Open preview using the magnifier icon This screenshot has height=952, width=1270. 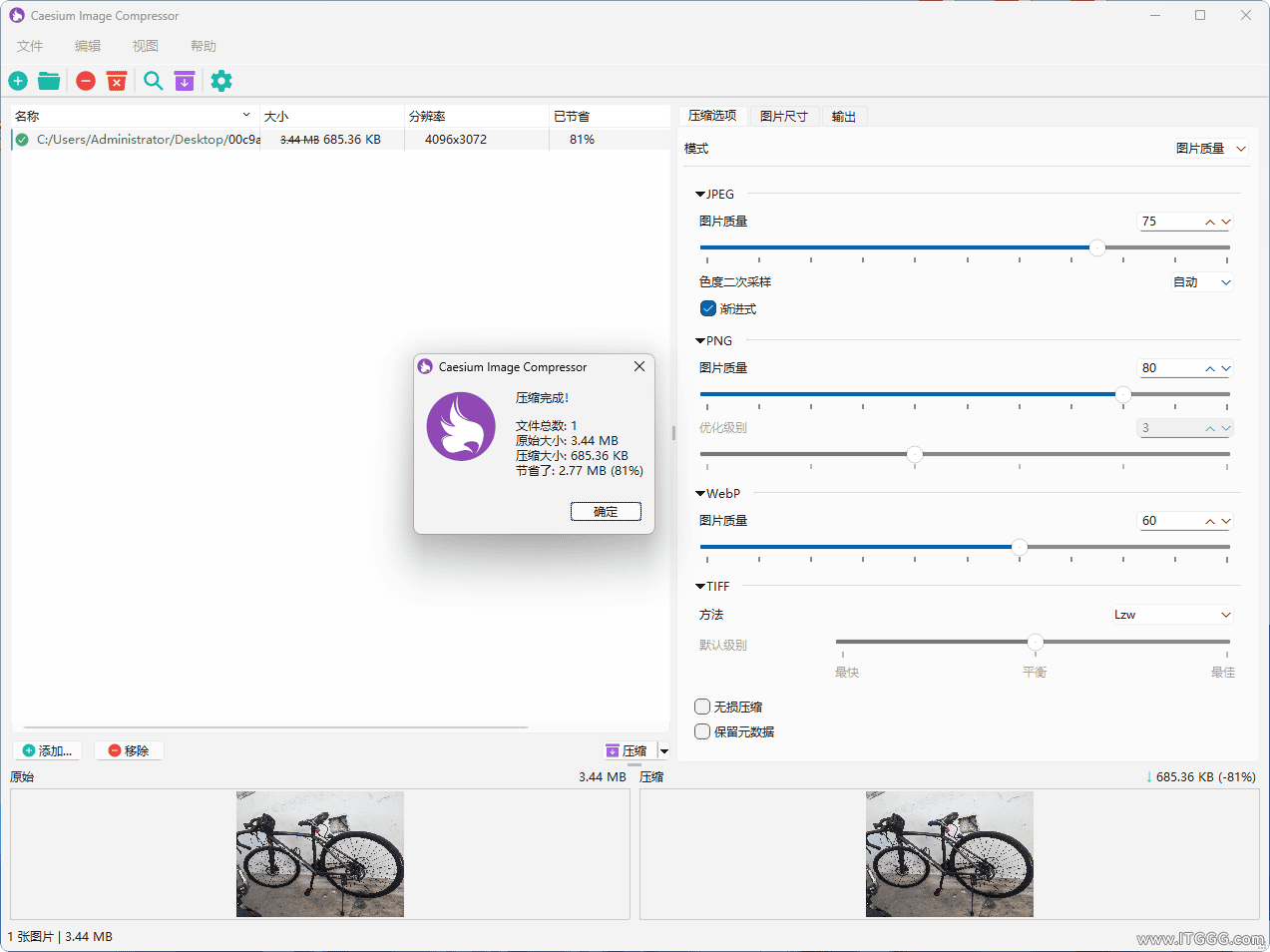pyautogui.click(x=153, y=81)
